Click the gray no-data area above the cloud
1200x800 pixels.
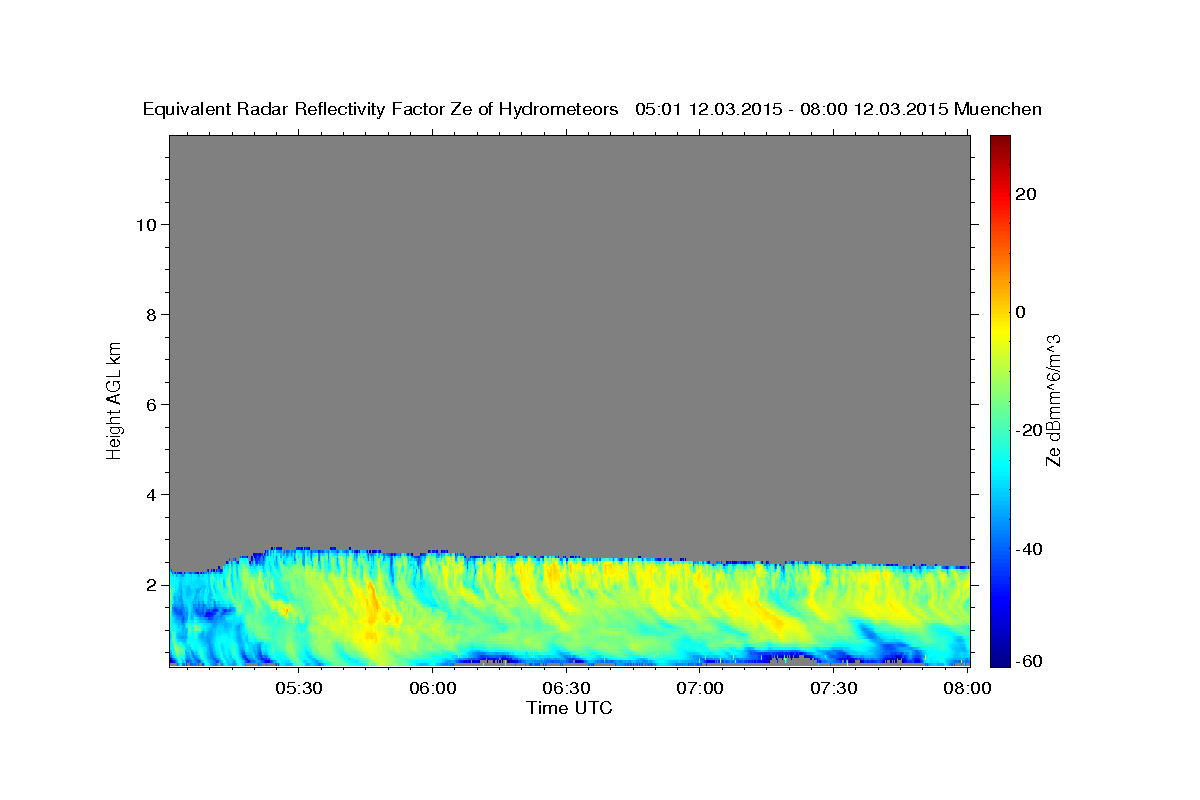(570, 340)
